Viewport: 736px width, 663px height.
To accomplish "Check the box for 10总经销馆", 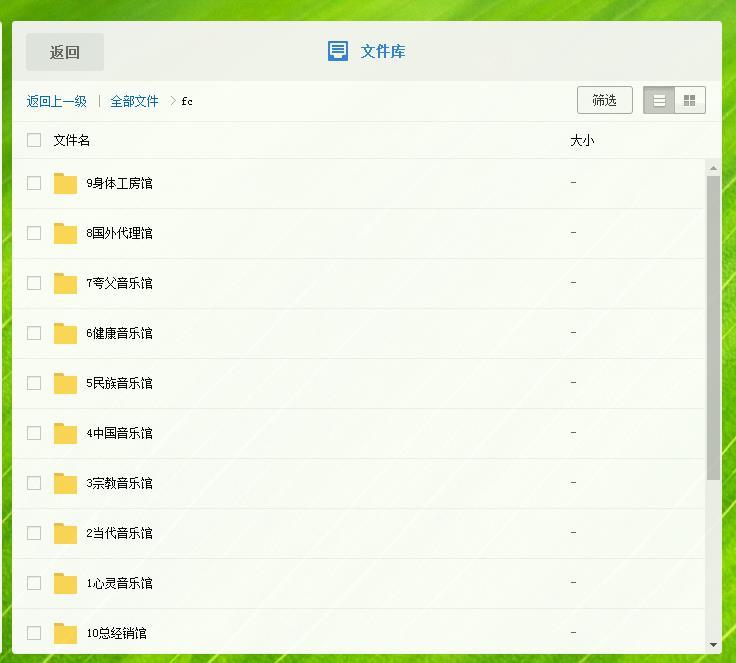I will (x=34, y=633).
